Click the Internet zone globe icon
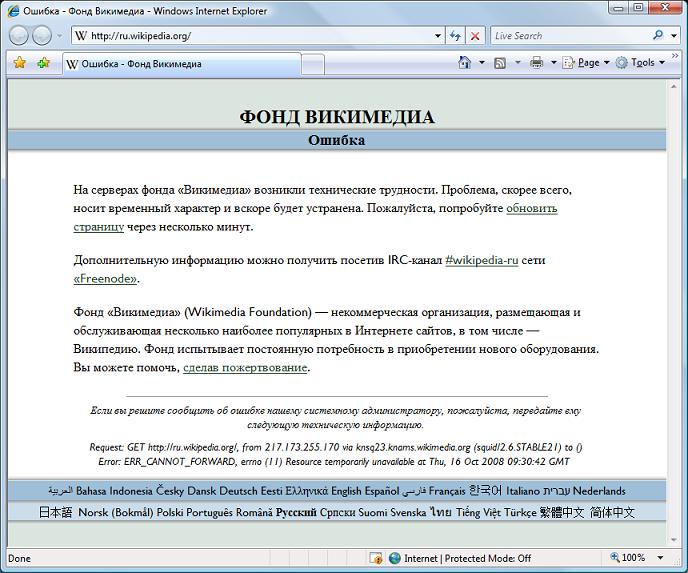 coord(395,558)
